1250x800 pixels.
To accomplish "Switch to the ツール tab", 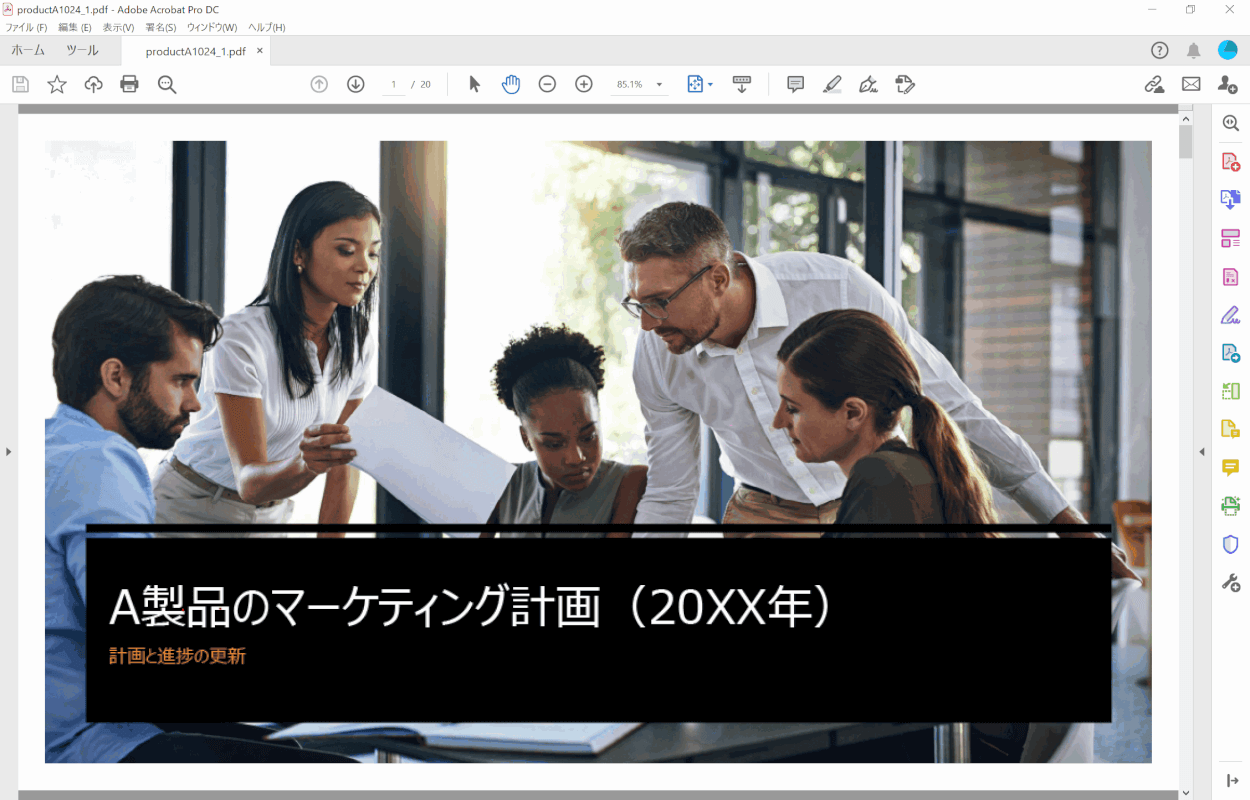I will click(x=82, y=51).
